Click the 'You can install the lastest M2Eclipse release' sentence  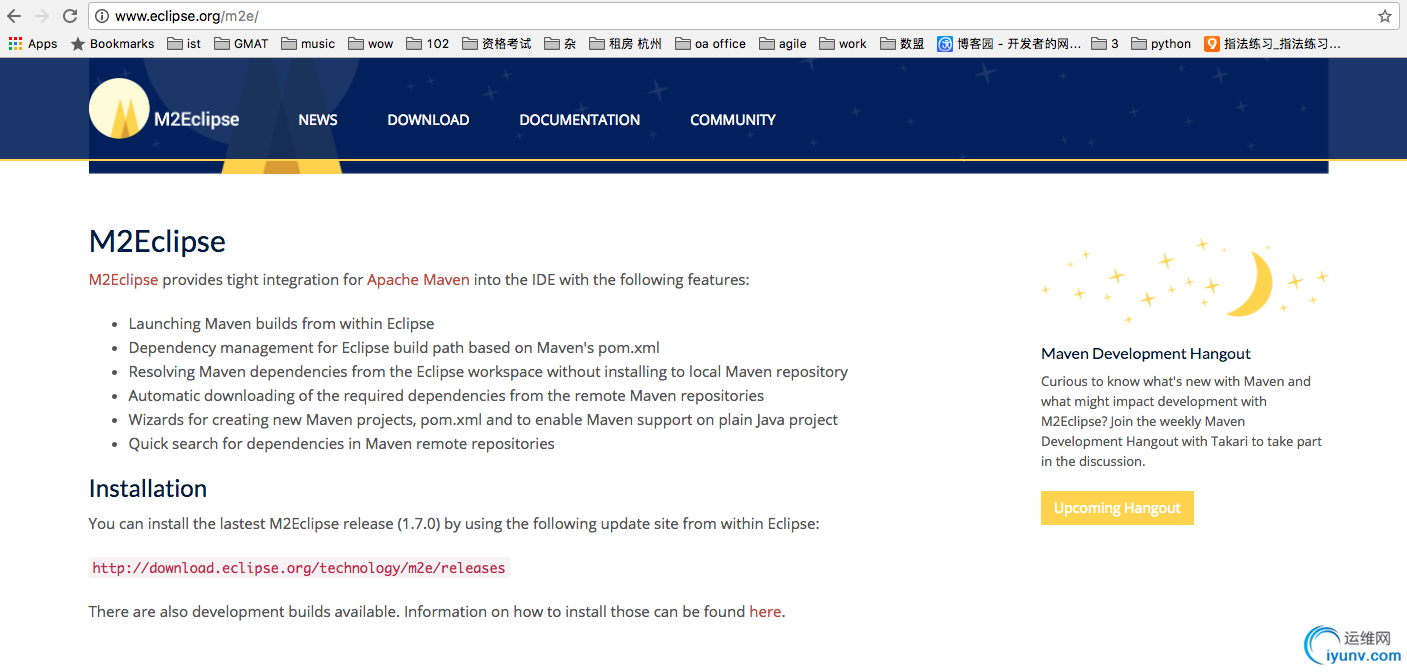click(x=454, y=524)
